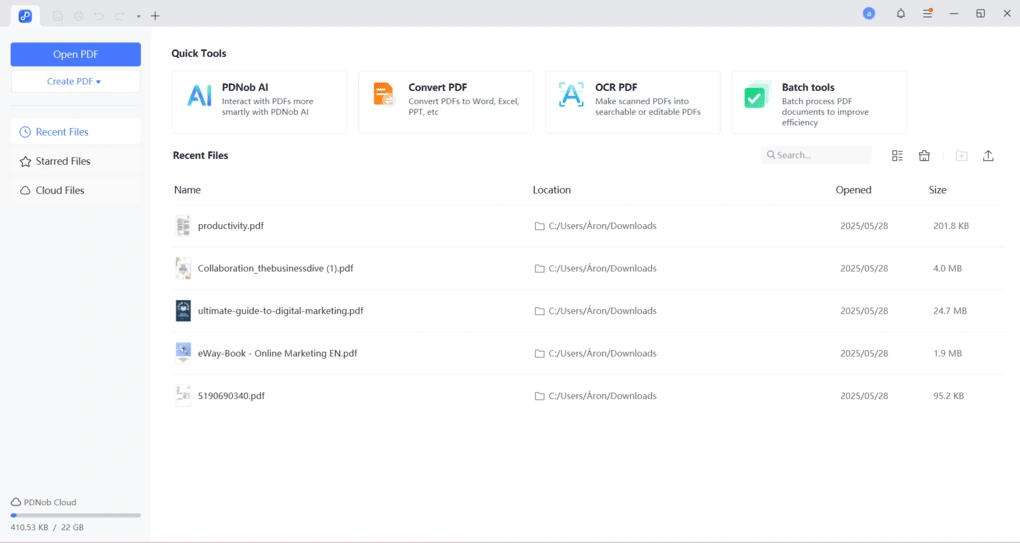The width and height of the screenshot is (1020, 543).
Task: Select Recent Files in sidebar
Action: click(75, 132)
